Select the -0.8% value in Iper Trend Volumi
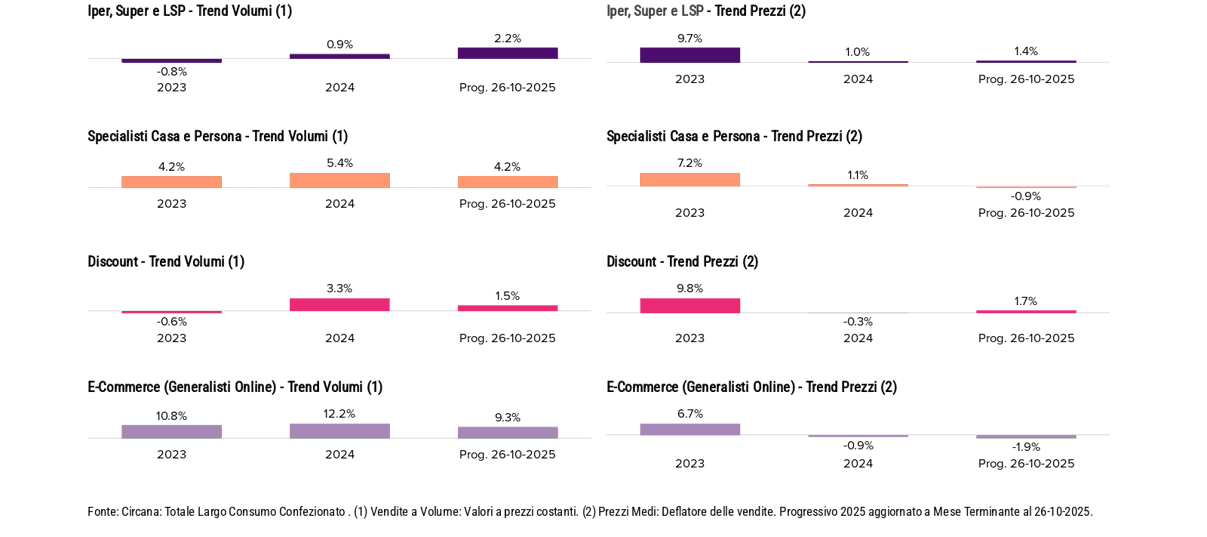Screen dimensions: 1207x537 pos(172,71)
